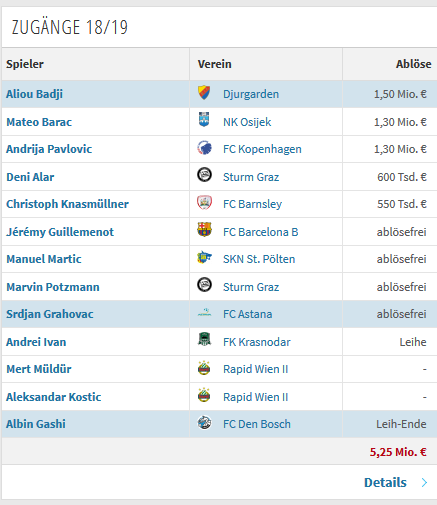The image size is (437, 505).
Task: Click the Jérémy Guillemenot player link
Action: [60, 232]
